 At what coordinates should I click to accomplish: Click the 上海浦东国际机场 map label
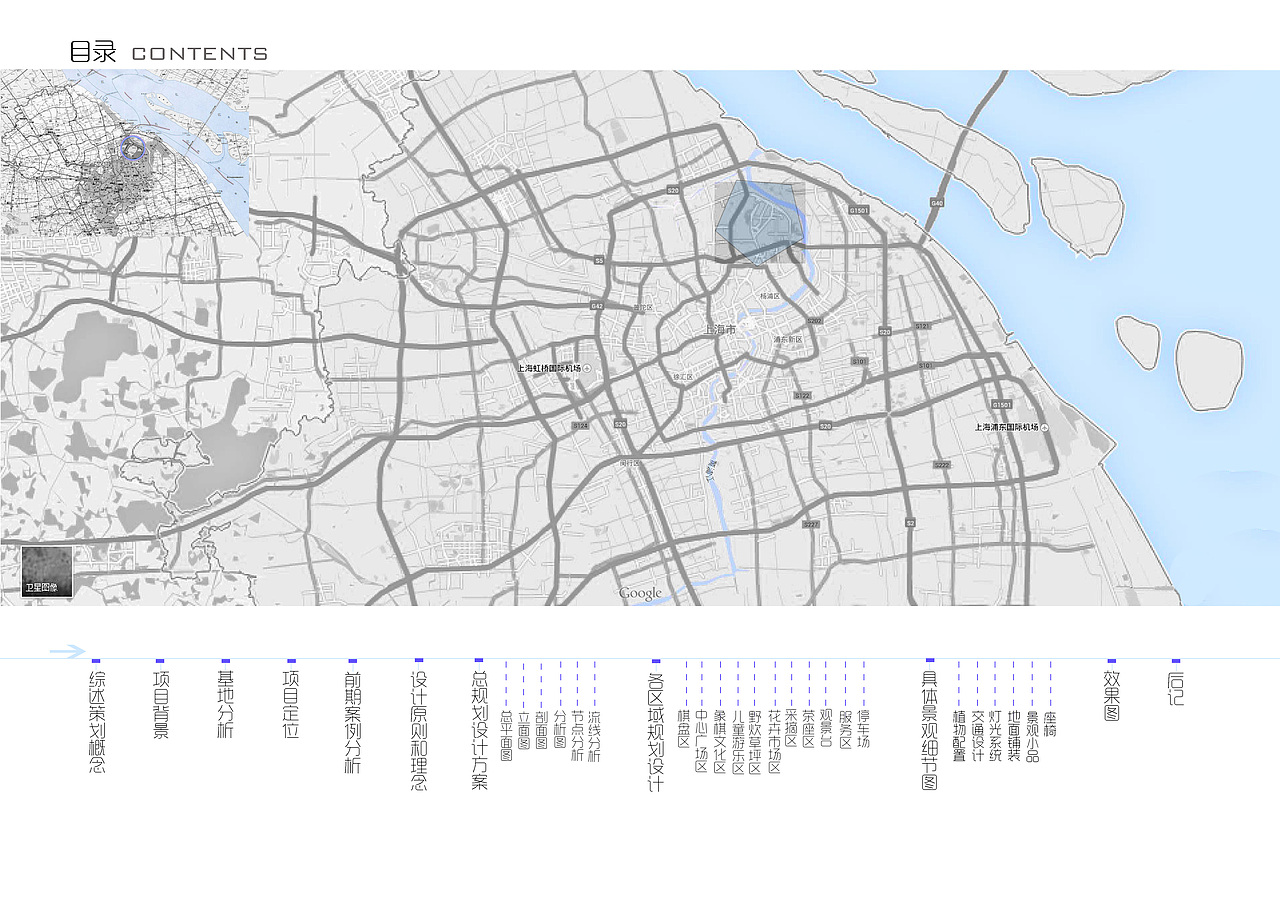click(1008, 427)
